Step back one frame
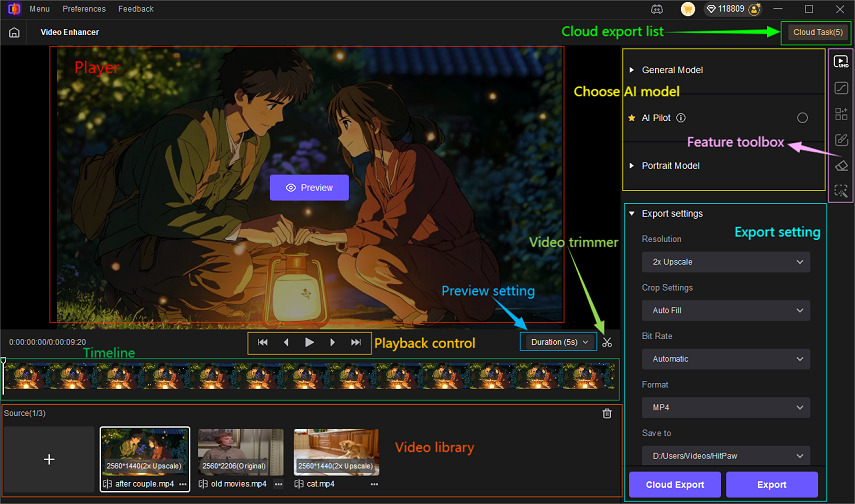Viewport: 855px width, 504px height. tap(286, 343)
